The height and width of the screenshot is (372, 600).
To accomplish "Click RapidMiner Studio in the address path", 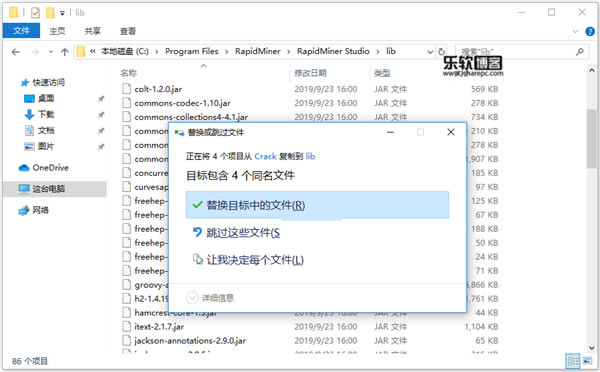I will point(333,51).
